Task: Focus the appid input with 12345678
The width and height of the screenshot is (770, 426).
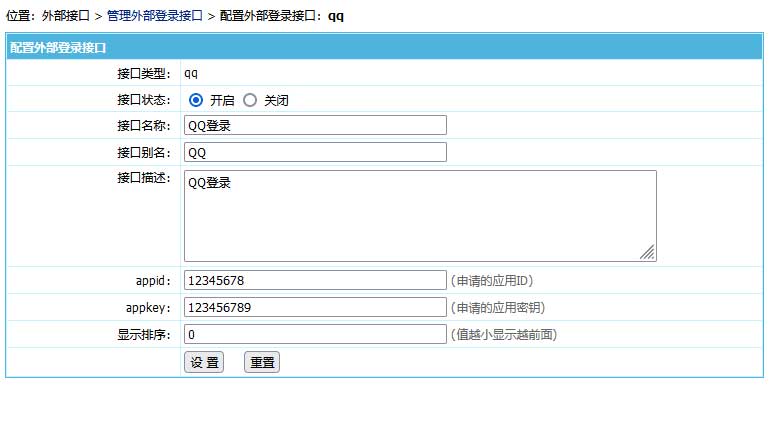Action: point(315,280)
